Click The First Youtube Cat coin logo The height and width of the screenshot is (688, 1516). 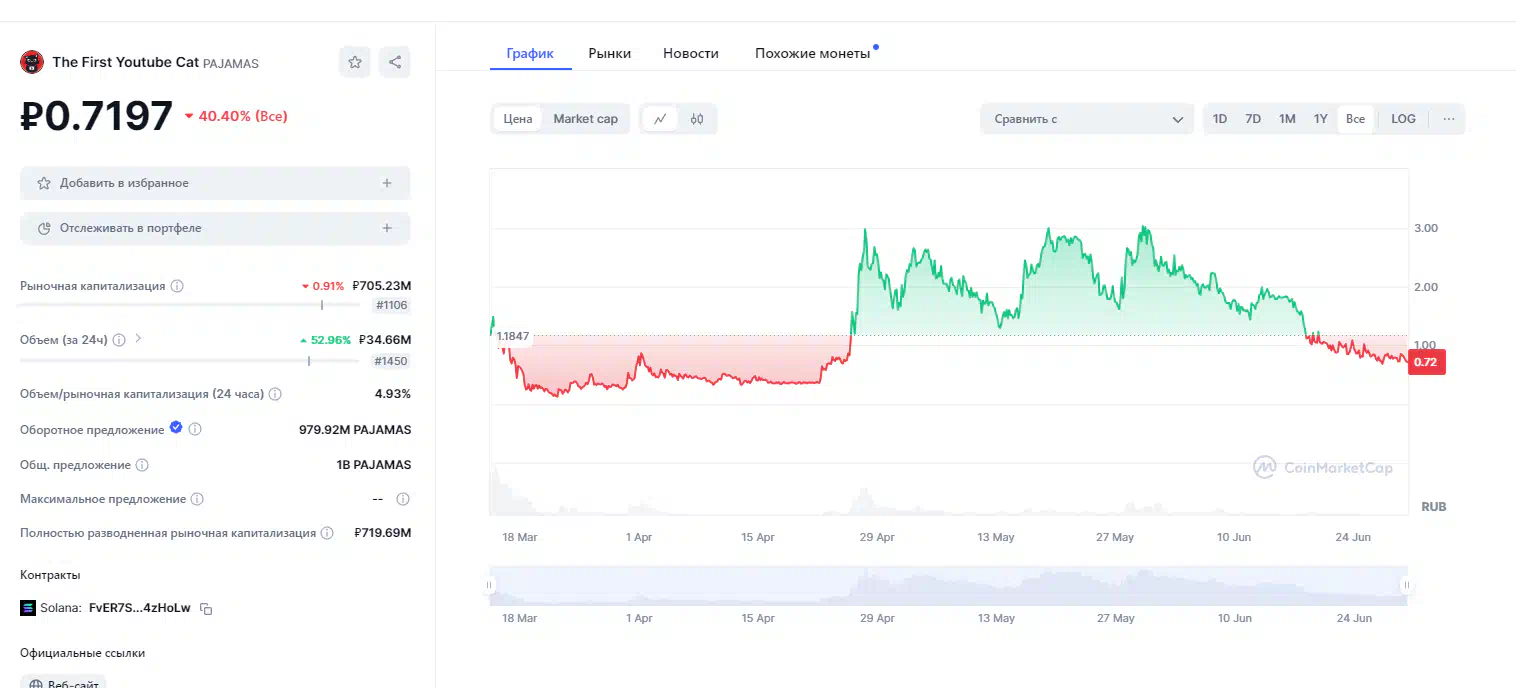[x=32, y=62]
